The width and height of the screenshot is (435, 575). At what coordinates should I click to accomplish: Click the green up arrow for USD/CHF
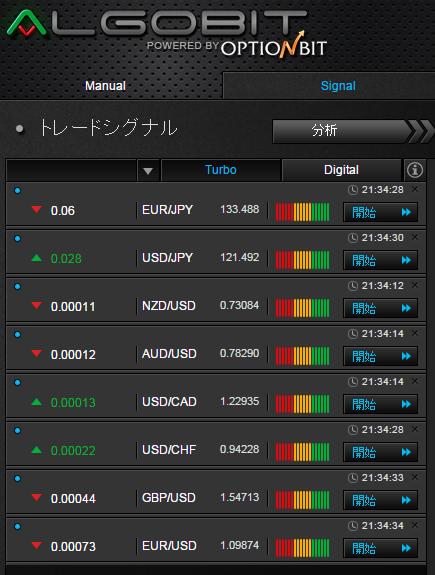pyautogui.click(x=36, y=450)
